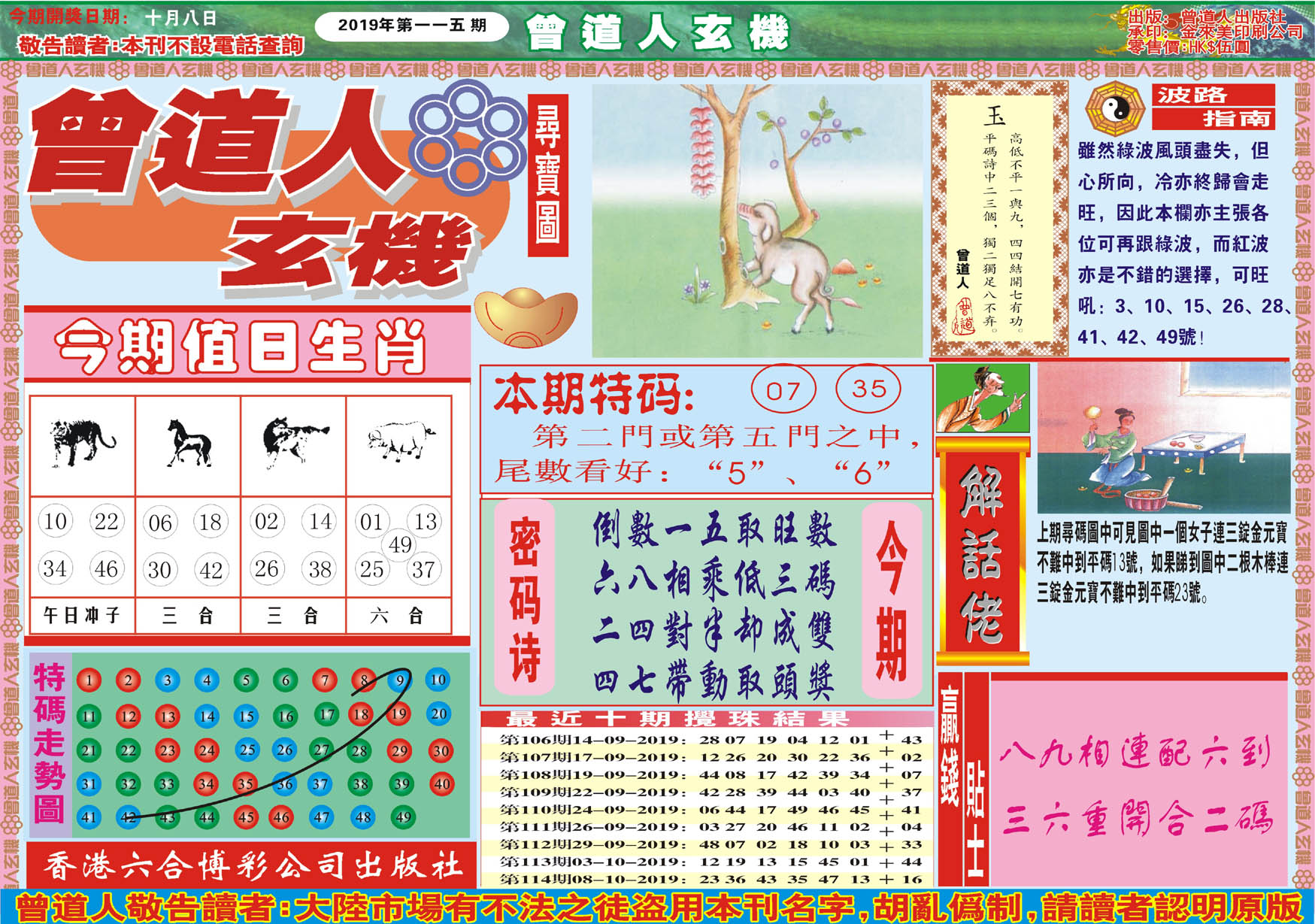Click the purple five-ring flower emblem

[x=467, y=135]
